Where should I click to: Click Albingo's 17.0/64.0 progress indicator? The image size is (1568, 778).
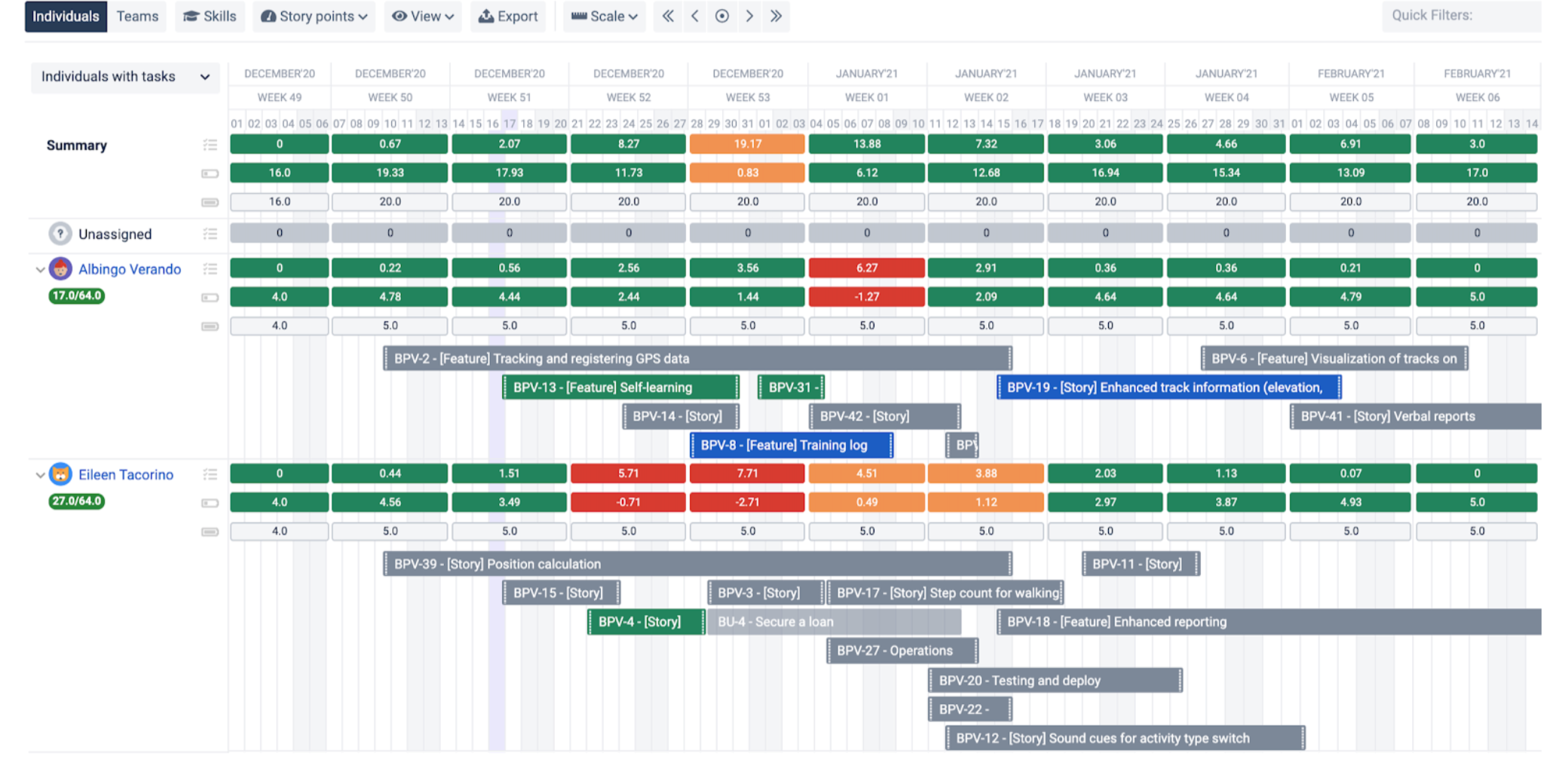[x=75, y=296]
